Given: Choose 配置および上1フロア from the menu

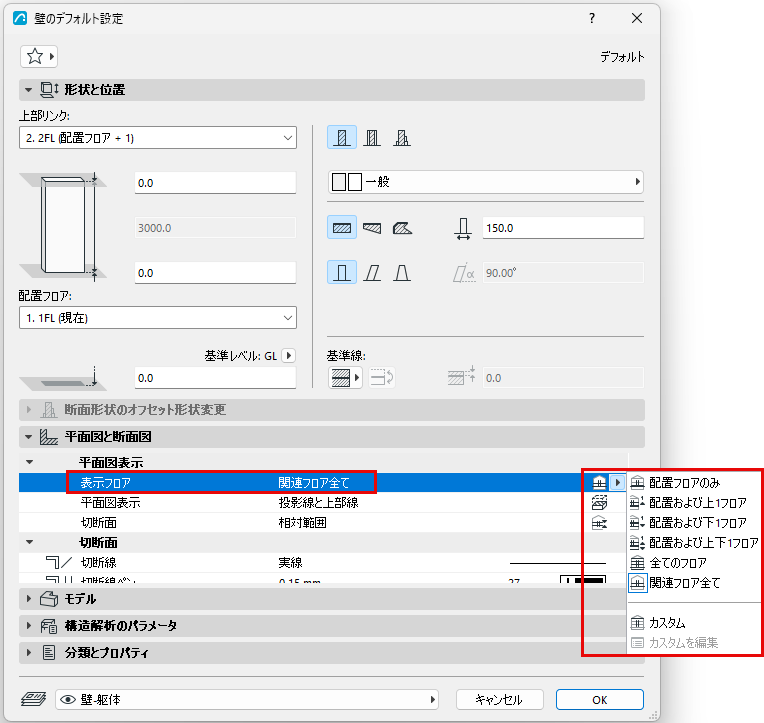Looking at the screenshot, I should (694, 503).
